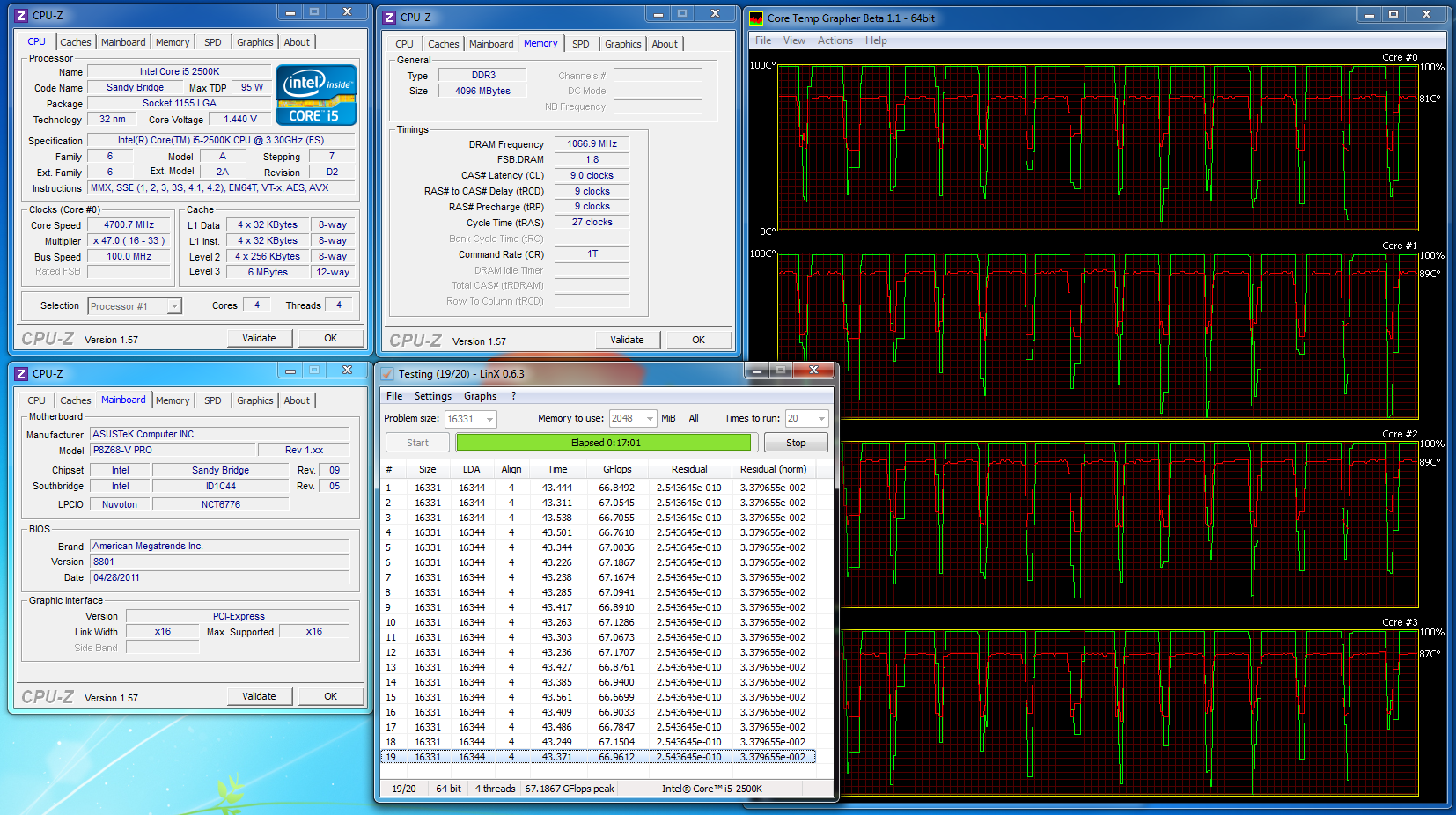The width and height of the screenshot is (1456, 815).
Task: Open the Processor #1 selection dropdown
Action: coord(135,306)
